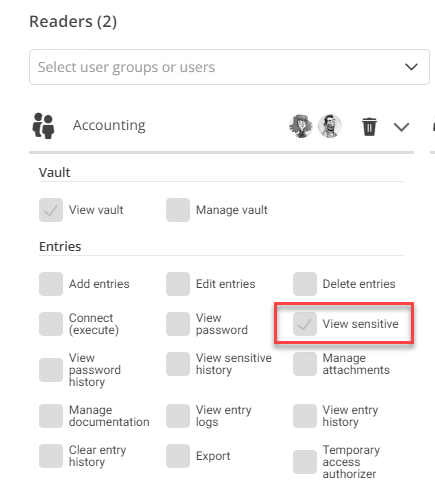Collapse the Accounting permissions chevron
This screenshot has width=435, height=498.
coord(401,127)
